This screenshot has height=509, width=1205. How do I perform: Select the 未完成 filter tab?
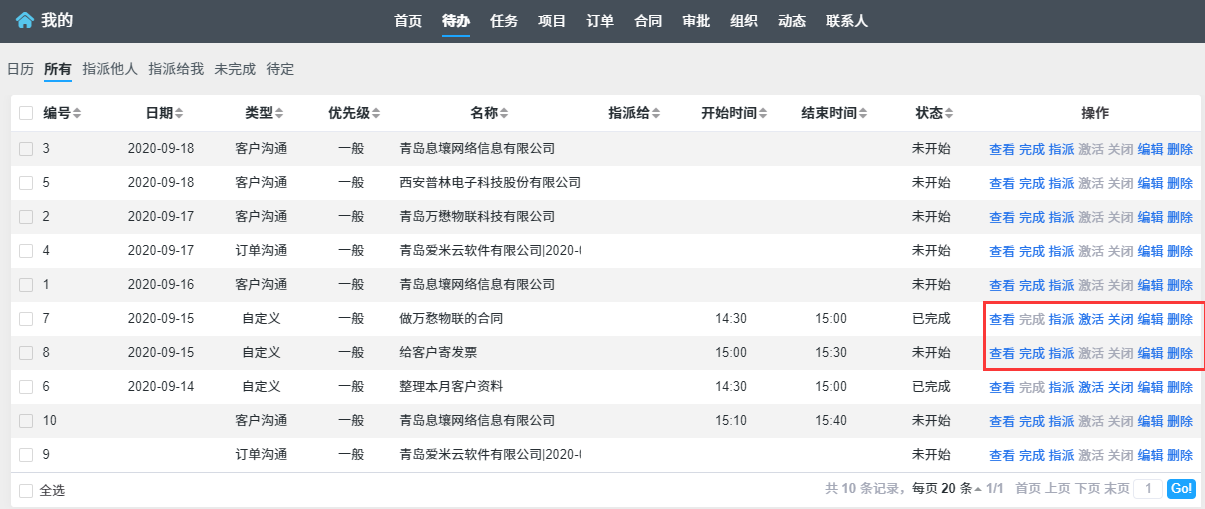pos(235,69)
